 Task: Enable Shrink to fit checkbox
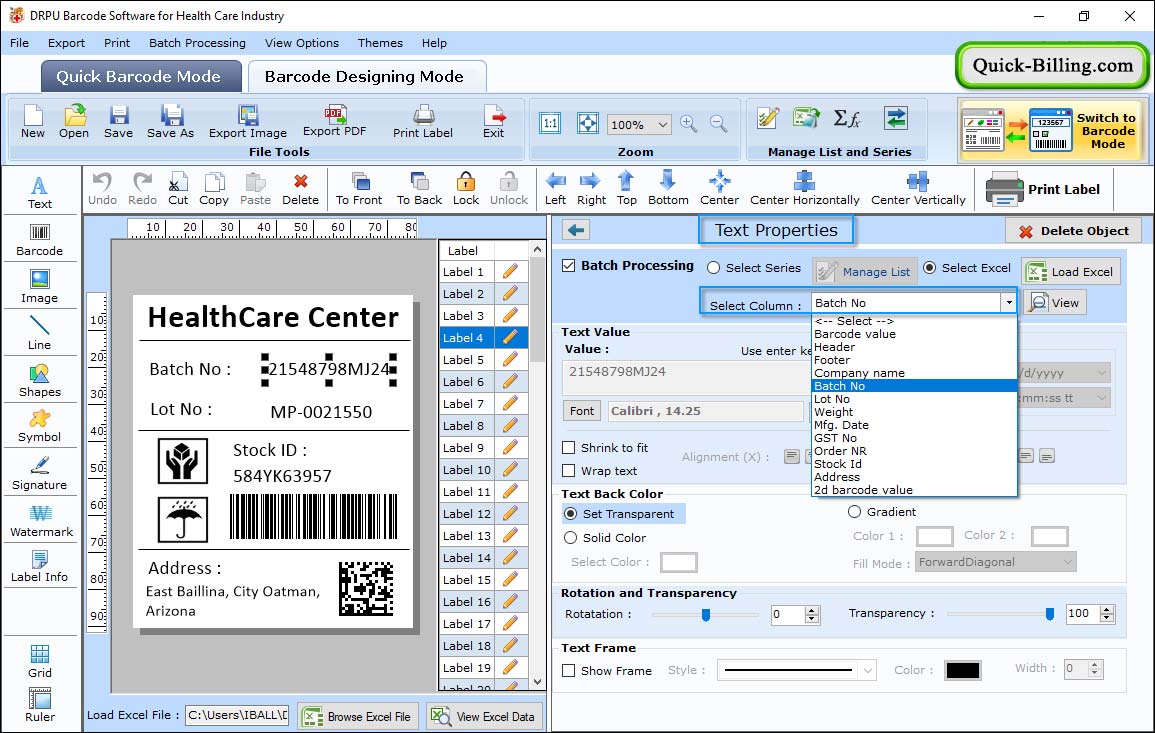pyautogui.click(x=569, y=447)
